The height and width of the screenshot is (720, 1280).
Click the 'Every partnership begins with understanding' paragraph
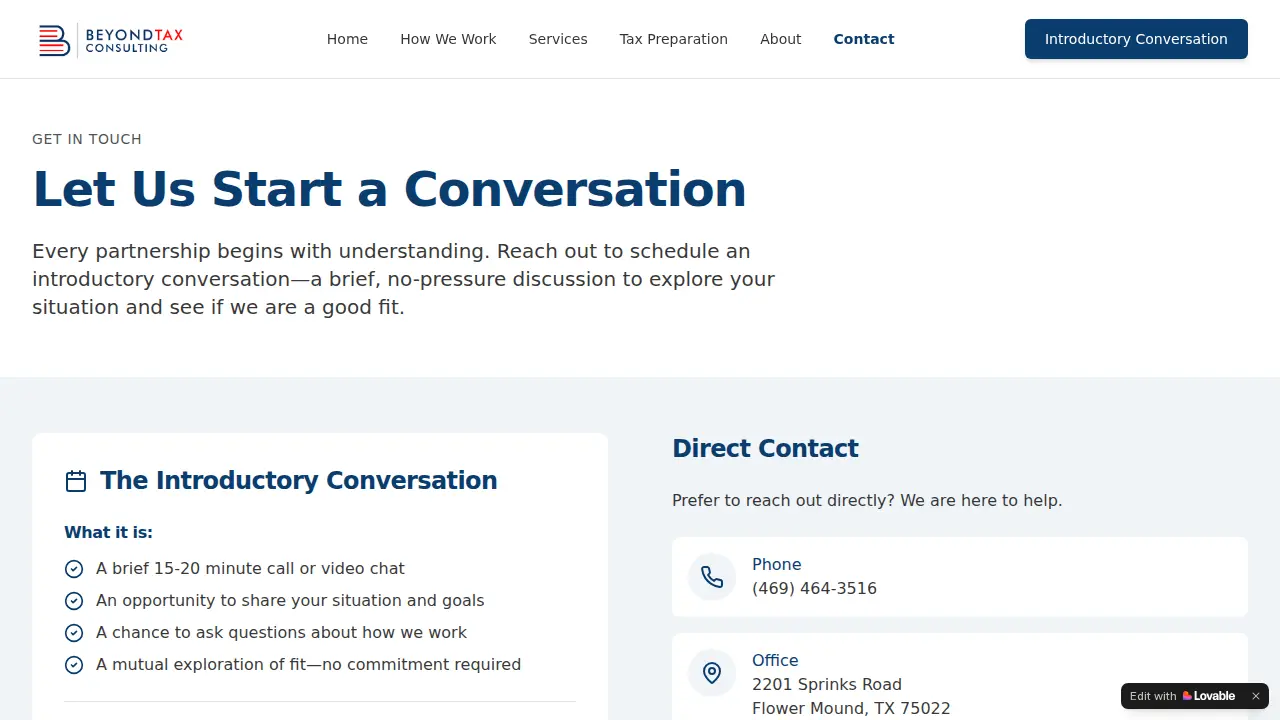403,279
